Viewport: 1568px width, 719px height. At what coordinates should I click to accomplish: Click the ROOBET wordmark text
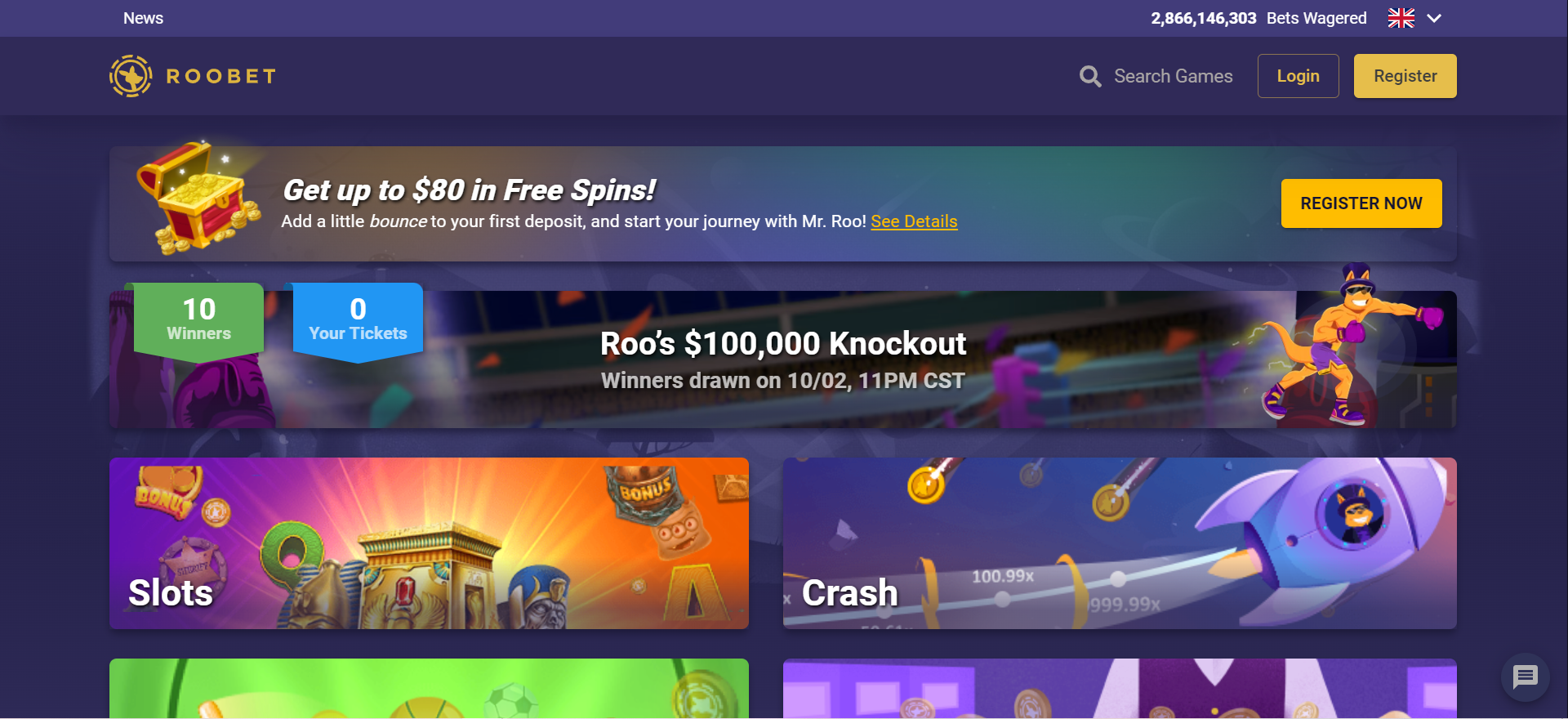pyautogui.click(x=221, y=76)
